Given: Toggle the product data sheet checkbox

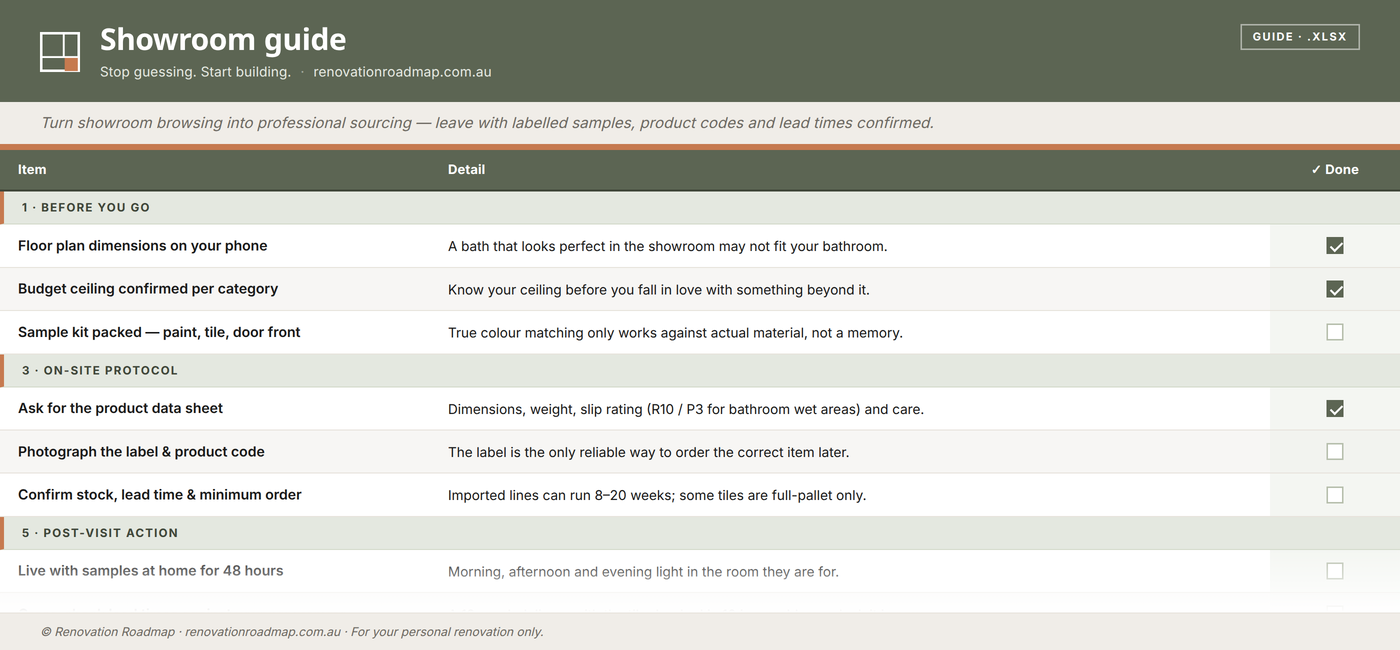Looking at the screenshot, I should coord(1335,409).
